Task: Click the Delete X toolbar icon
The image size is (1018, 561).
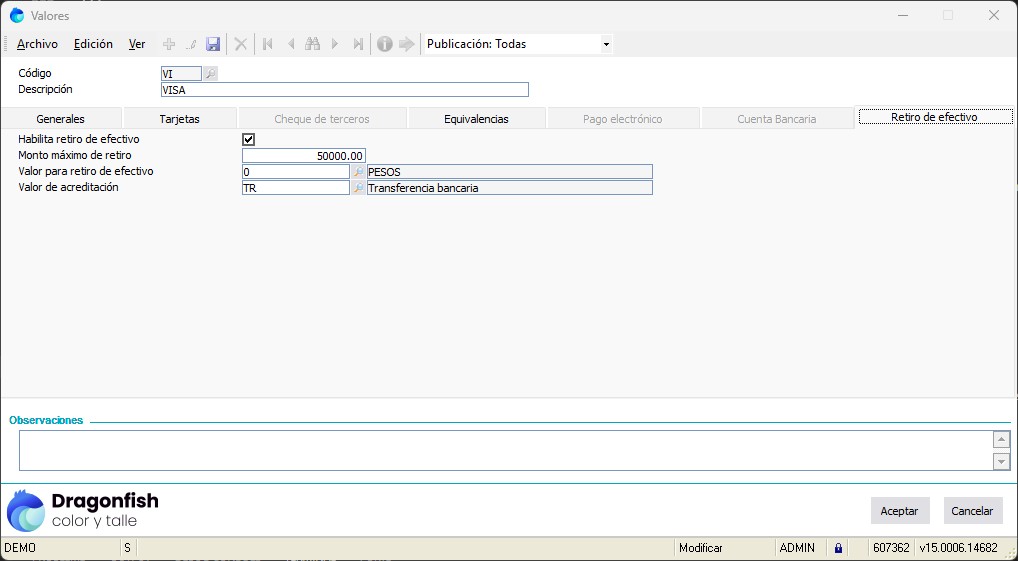Action: 241,44
